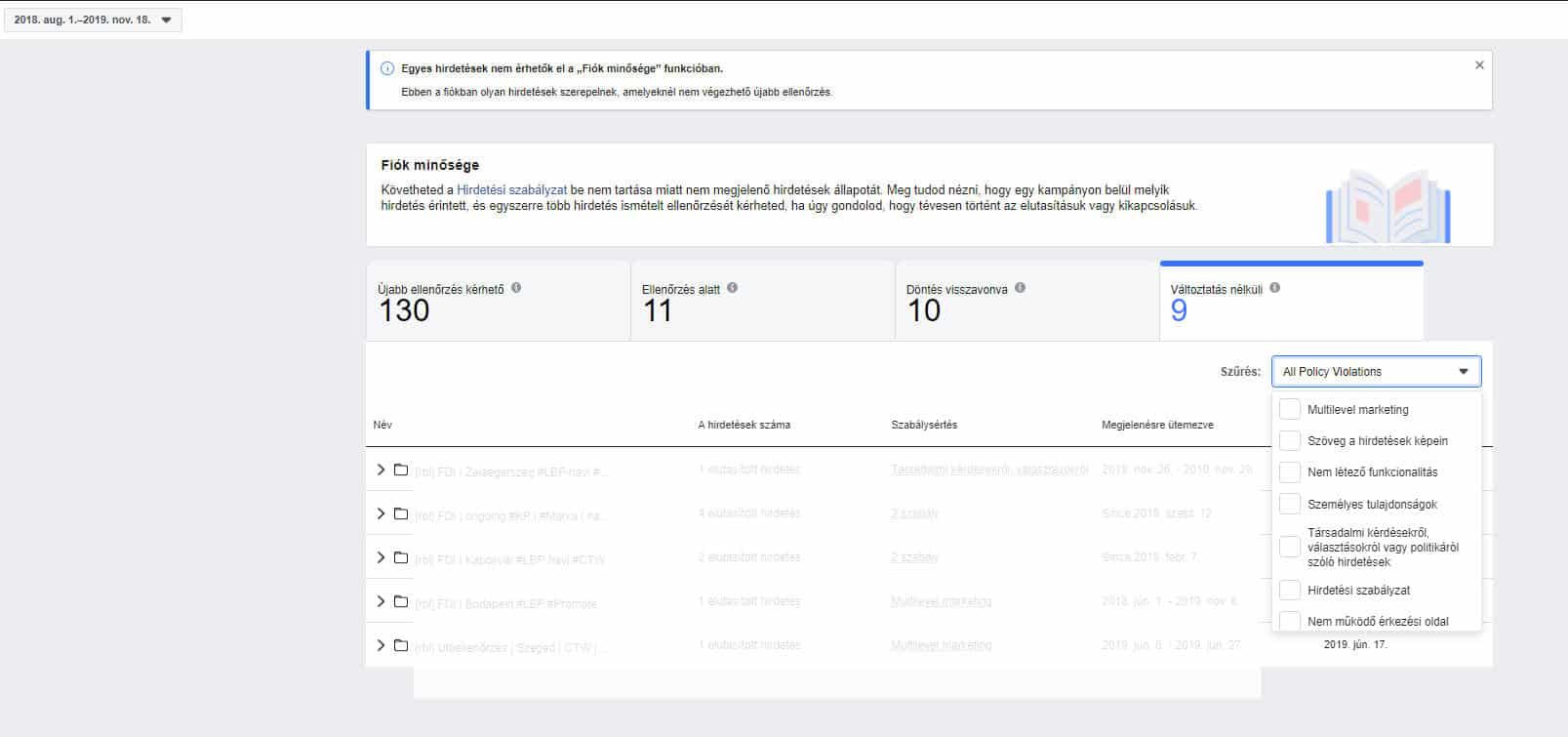
Task: Expand the Budapest campaign row
Action: 381,601
